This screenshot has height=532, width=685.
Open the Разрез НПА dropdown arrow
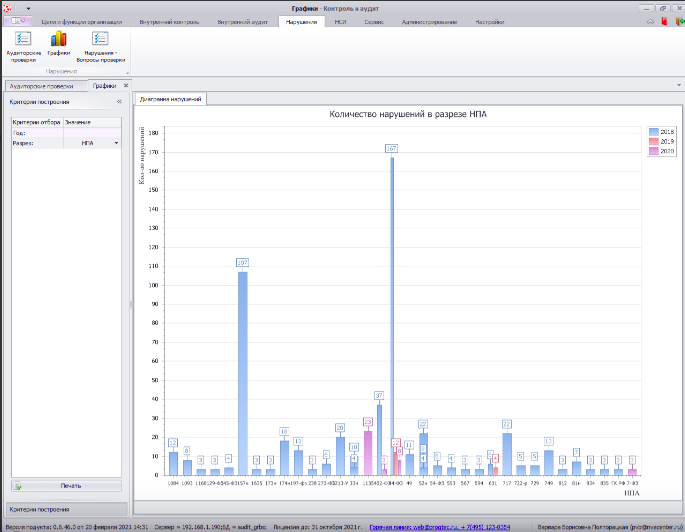pos(117,143)
